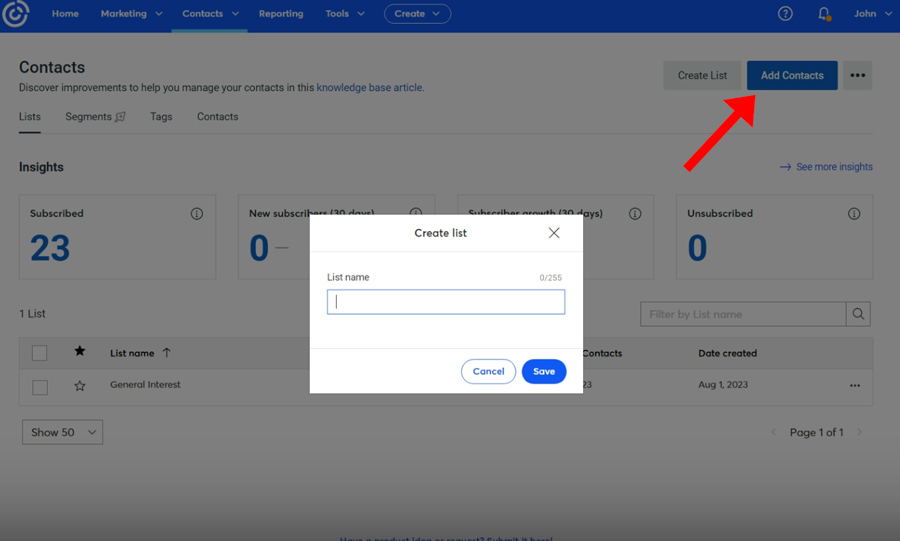Click the Date created column header
This screenshot has width=900, height=541.
coord(727,353)
